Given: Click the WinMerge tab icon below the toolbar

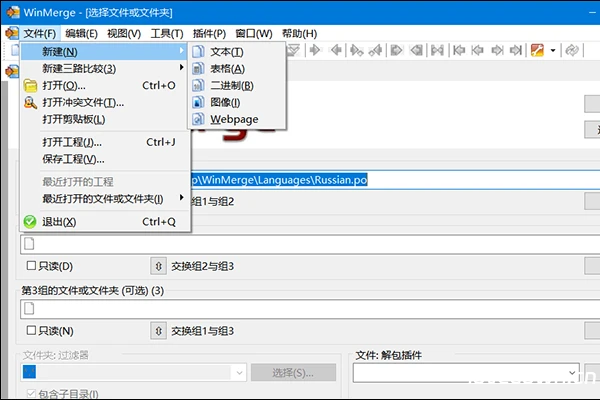Looking at the screenshot, I should point(11,71).
